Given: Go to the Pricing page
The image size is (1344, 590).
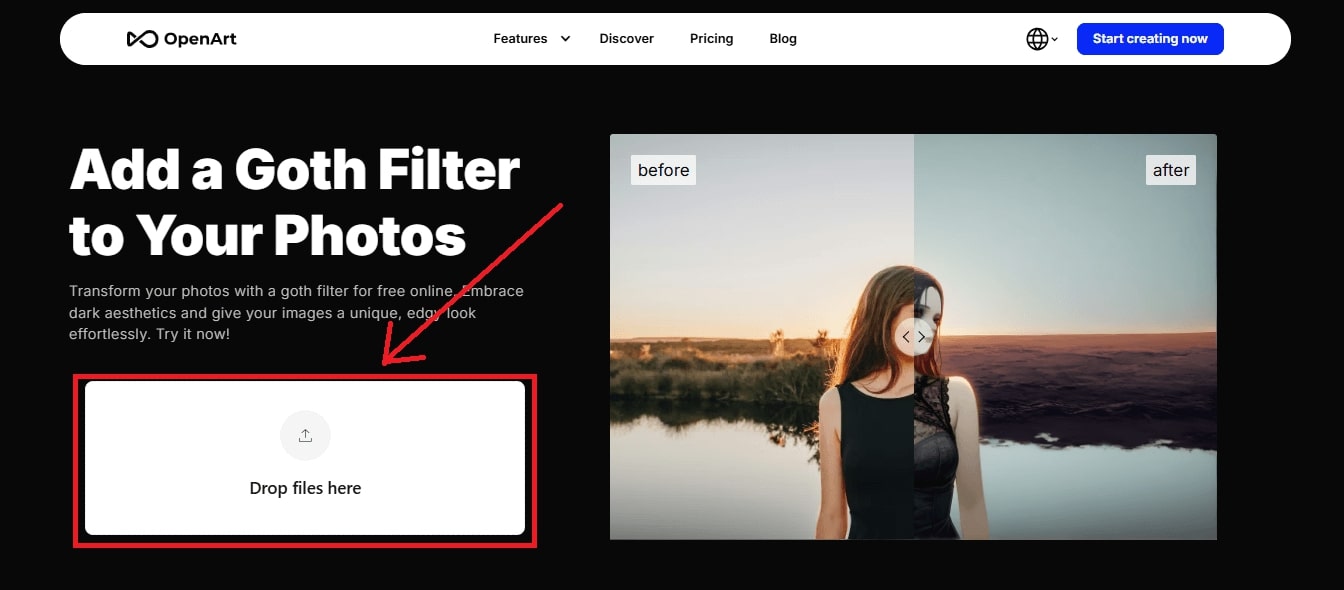Looking at the screenshot, I should tap(711, 38).
